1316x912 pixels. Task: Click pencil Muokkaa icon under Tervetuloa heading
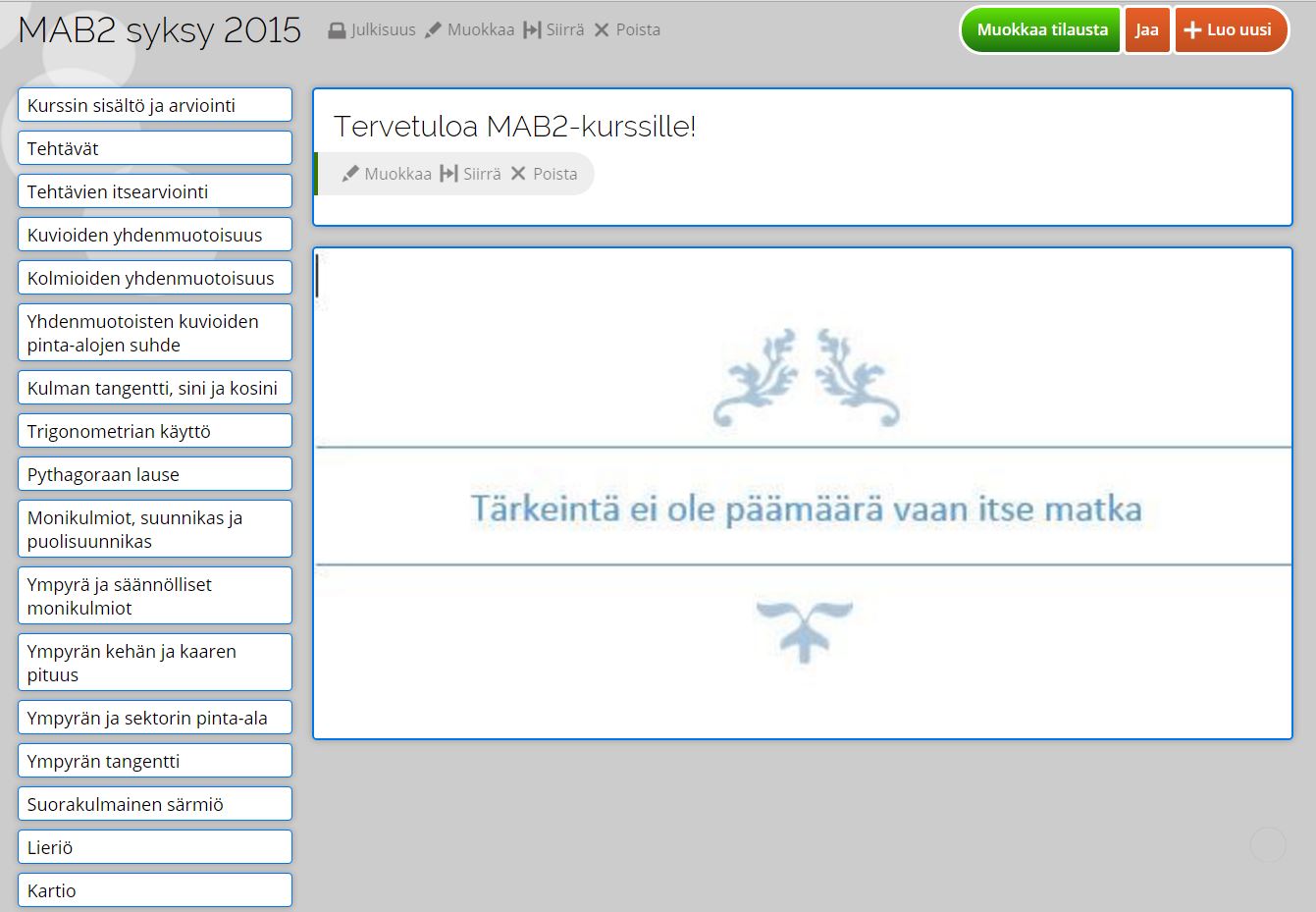[x=350, y=174]
